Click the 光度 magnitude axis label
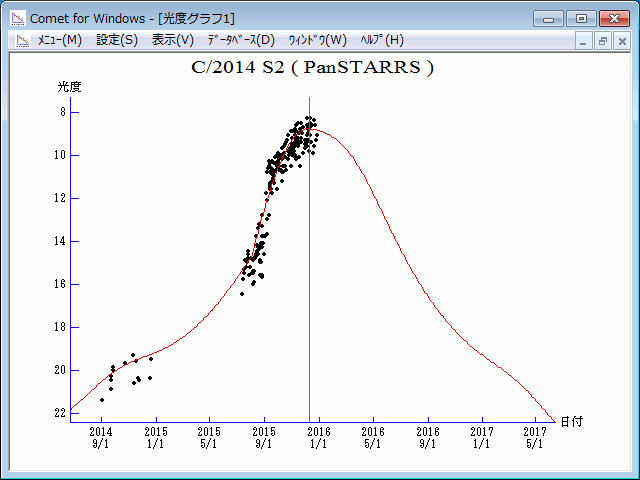This screenshot has height=480, width=640. 69,87
